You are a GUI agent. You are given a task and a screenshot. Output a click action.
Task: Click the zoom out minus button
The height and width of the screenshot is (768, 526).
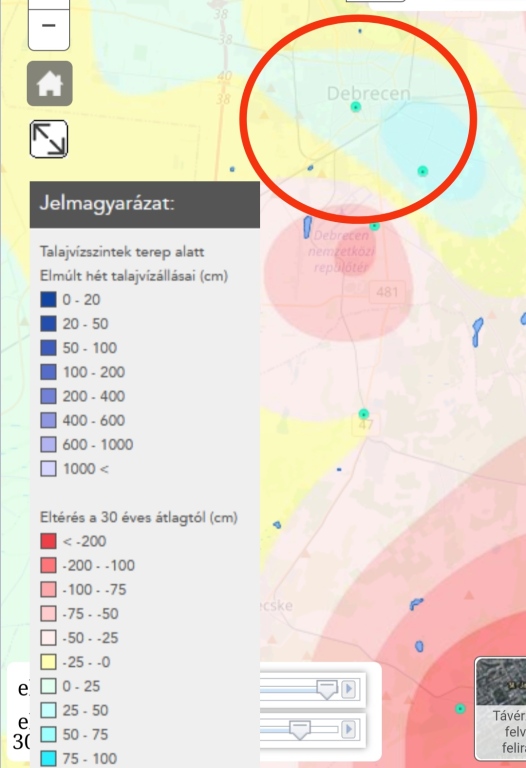[x=48, y=27]
